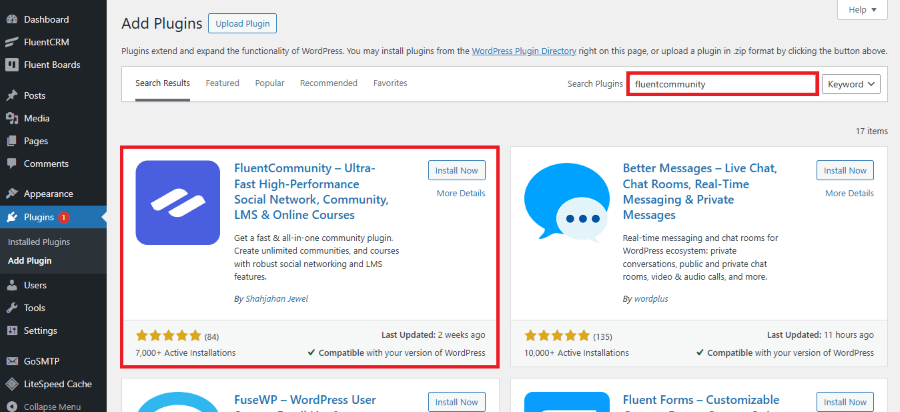The image size is (900, 412).
Task: Click 'Last Updated: 2 weeks ago' text
Action: 433,335
